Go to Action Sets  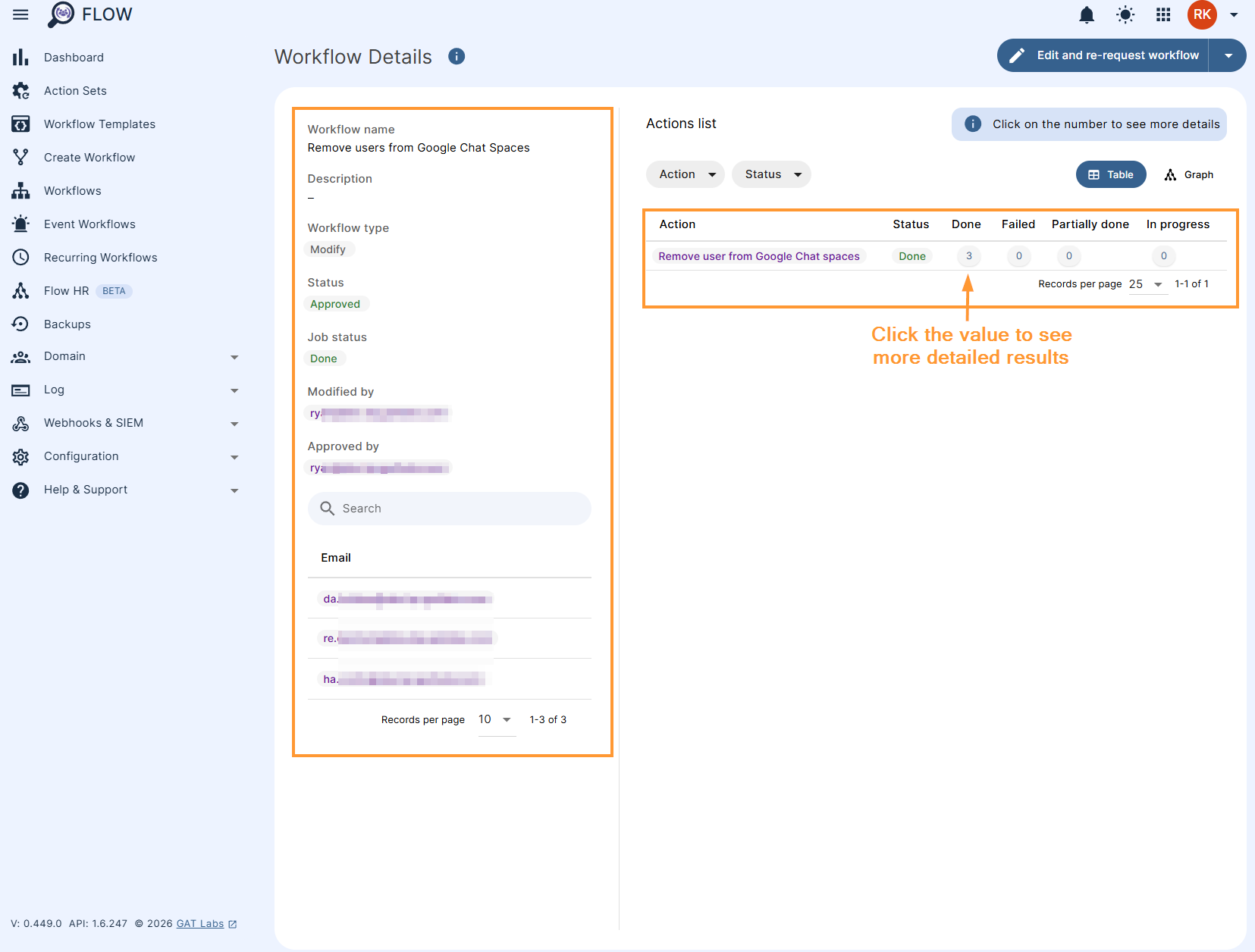[75, 91]
